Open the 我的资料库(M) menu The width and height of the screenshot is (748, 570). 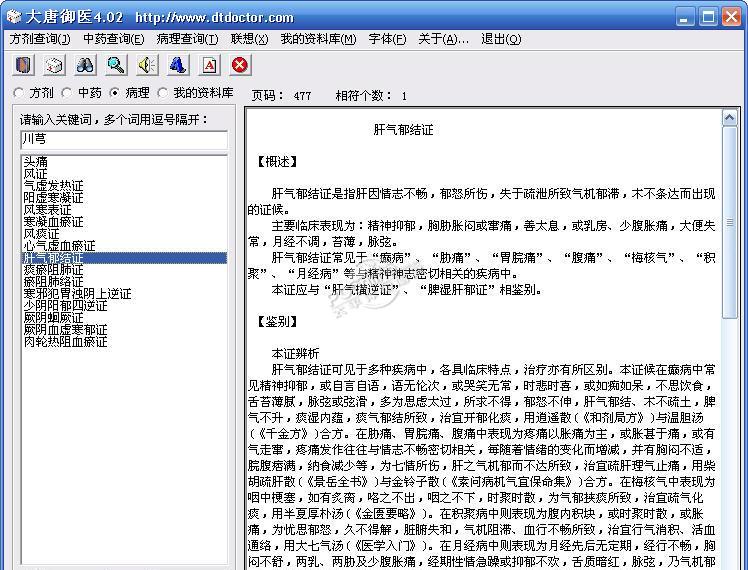[x=318, y=39]
